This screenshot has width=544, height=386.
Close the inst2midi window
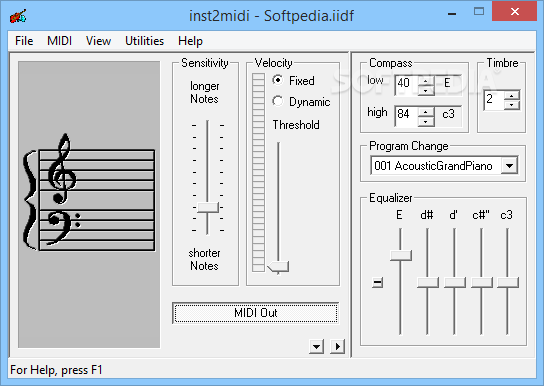[x=515, y=12]
